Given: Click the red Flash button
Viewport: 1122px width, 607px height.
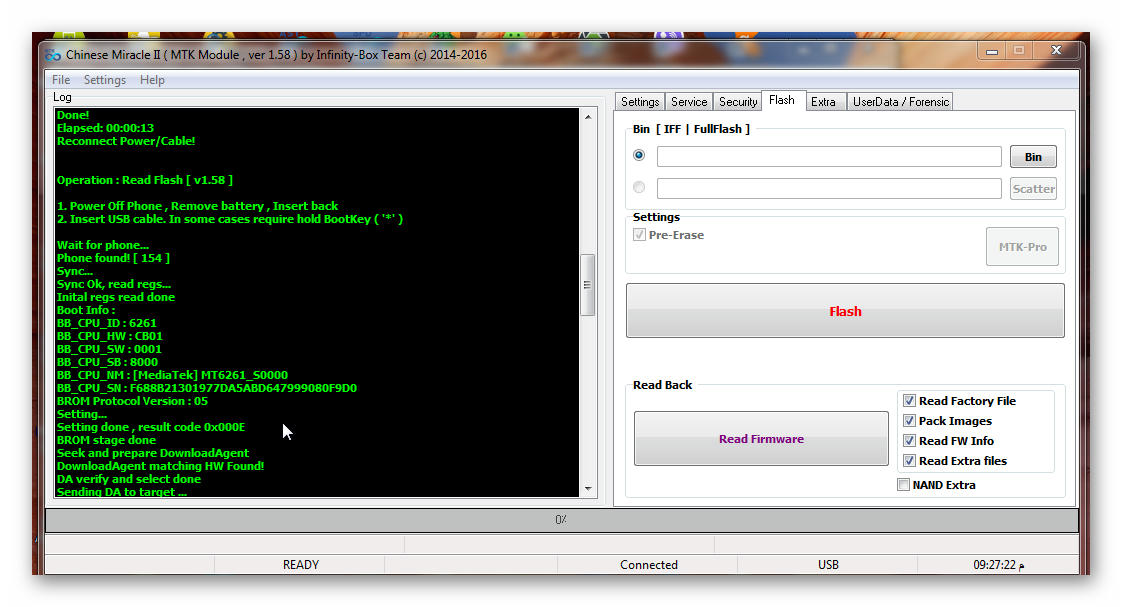Looking at the screenshot, I should coord(845,311).
